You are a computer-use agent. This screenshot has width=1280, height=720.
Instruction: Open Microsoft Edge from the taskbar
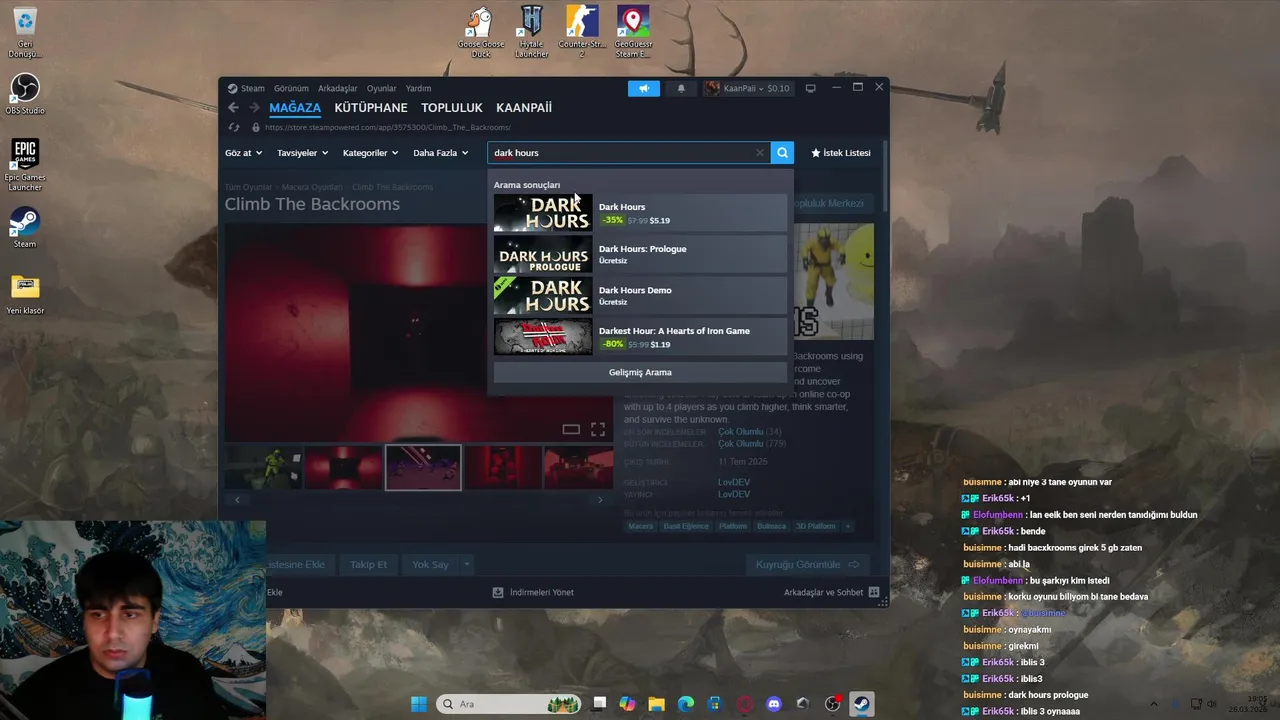pos(686,704)
